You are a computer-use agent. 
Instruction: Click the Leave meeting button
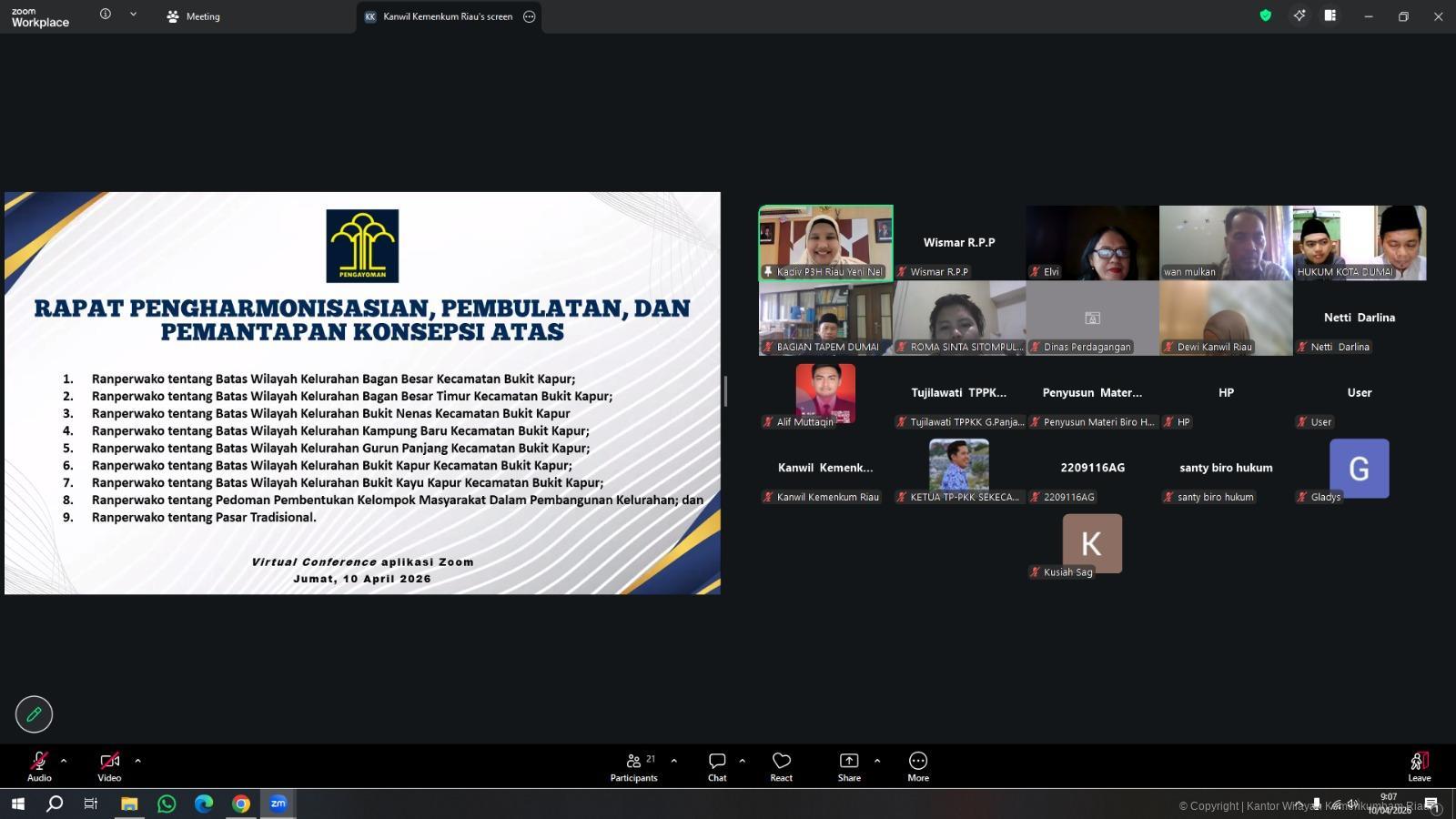(x=1419, y=766)
